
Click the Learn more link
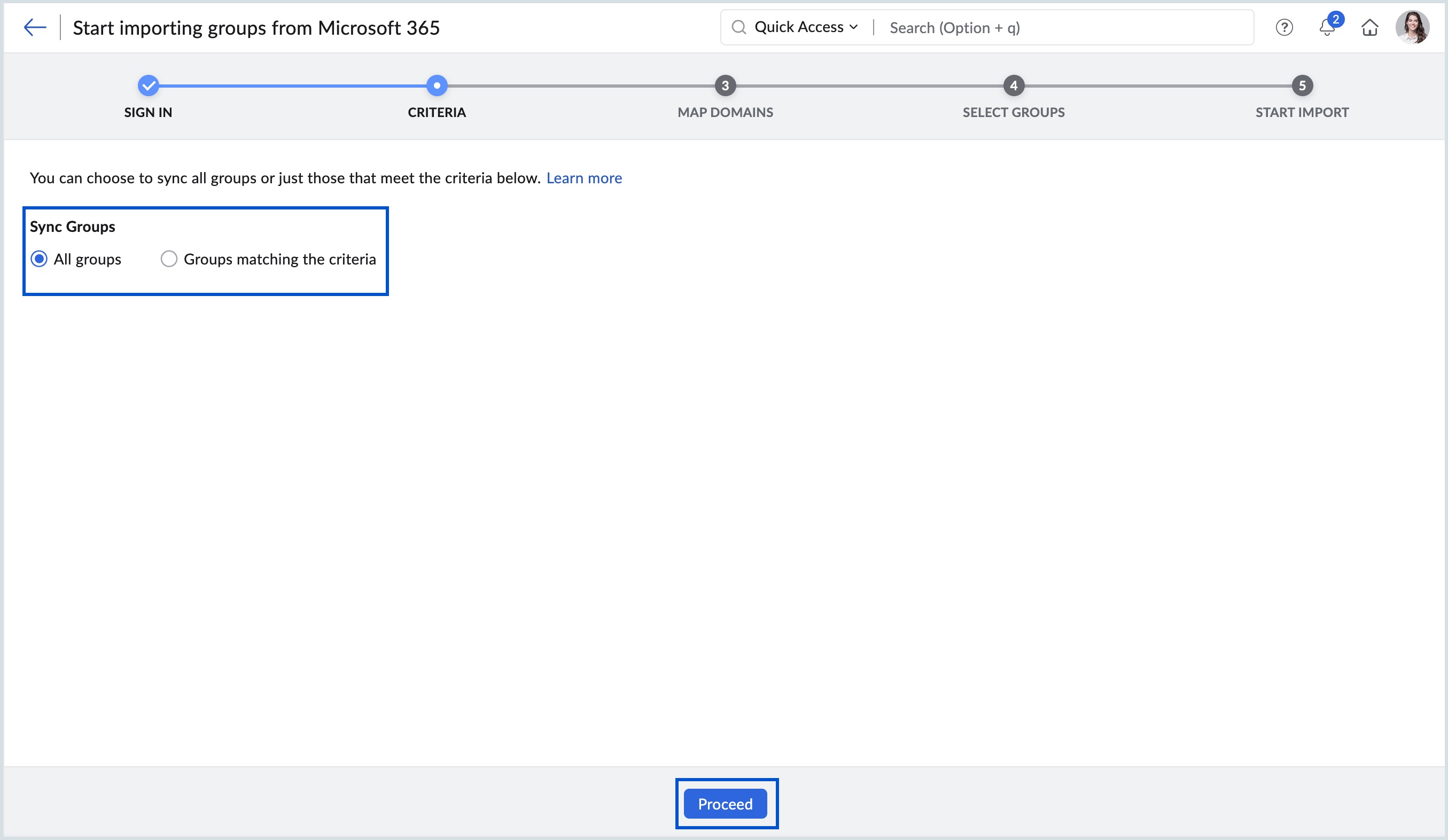tap(584, 178)
